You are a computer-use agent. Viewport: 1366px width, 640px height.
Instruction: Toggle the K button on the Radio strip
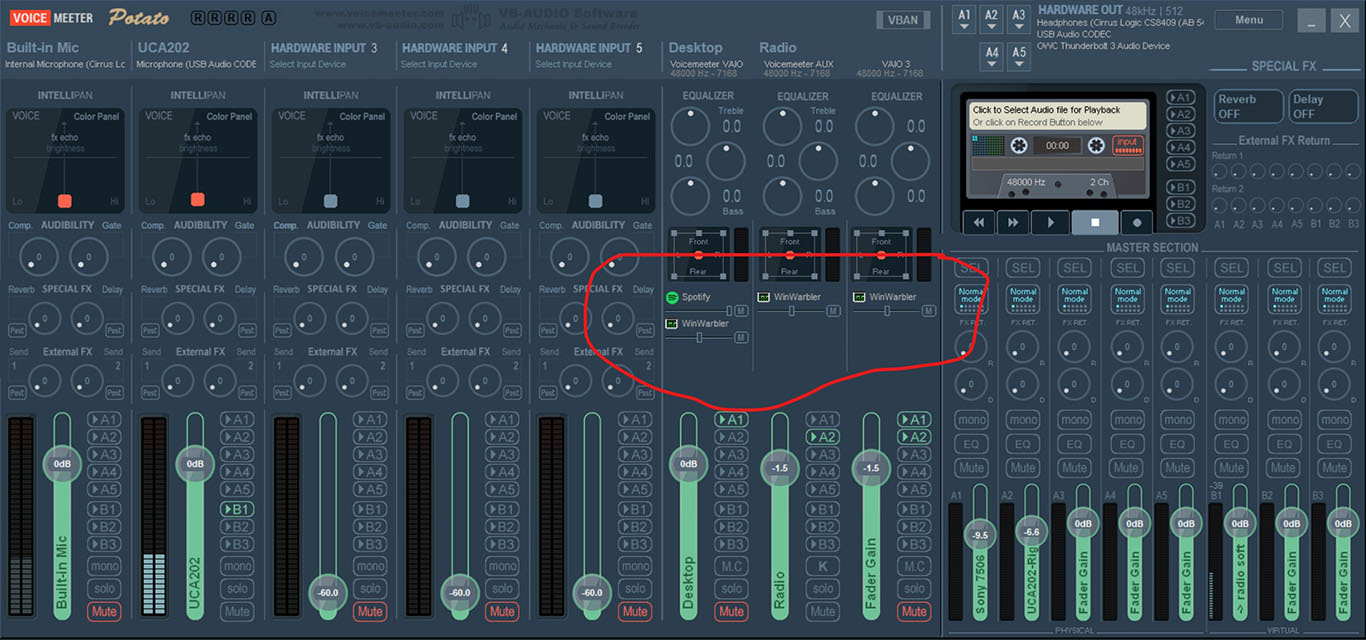(823, 566)
